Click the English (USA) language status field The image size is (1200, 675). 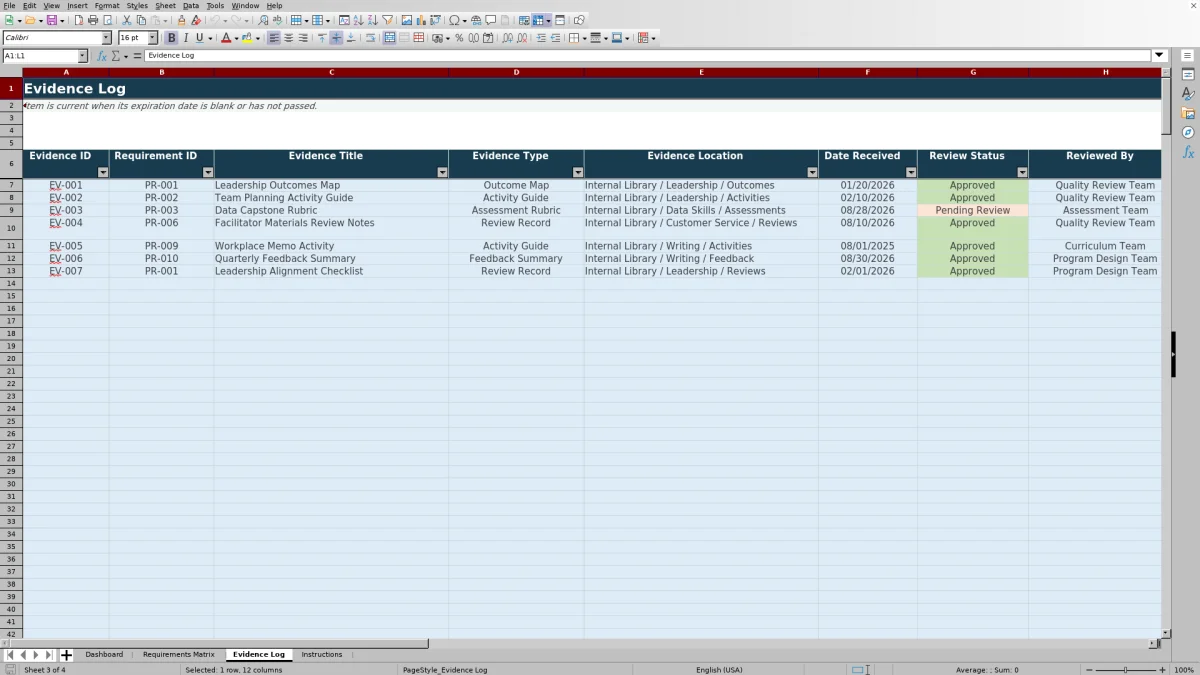tap(719, 670)
